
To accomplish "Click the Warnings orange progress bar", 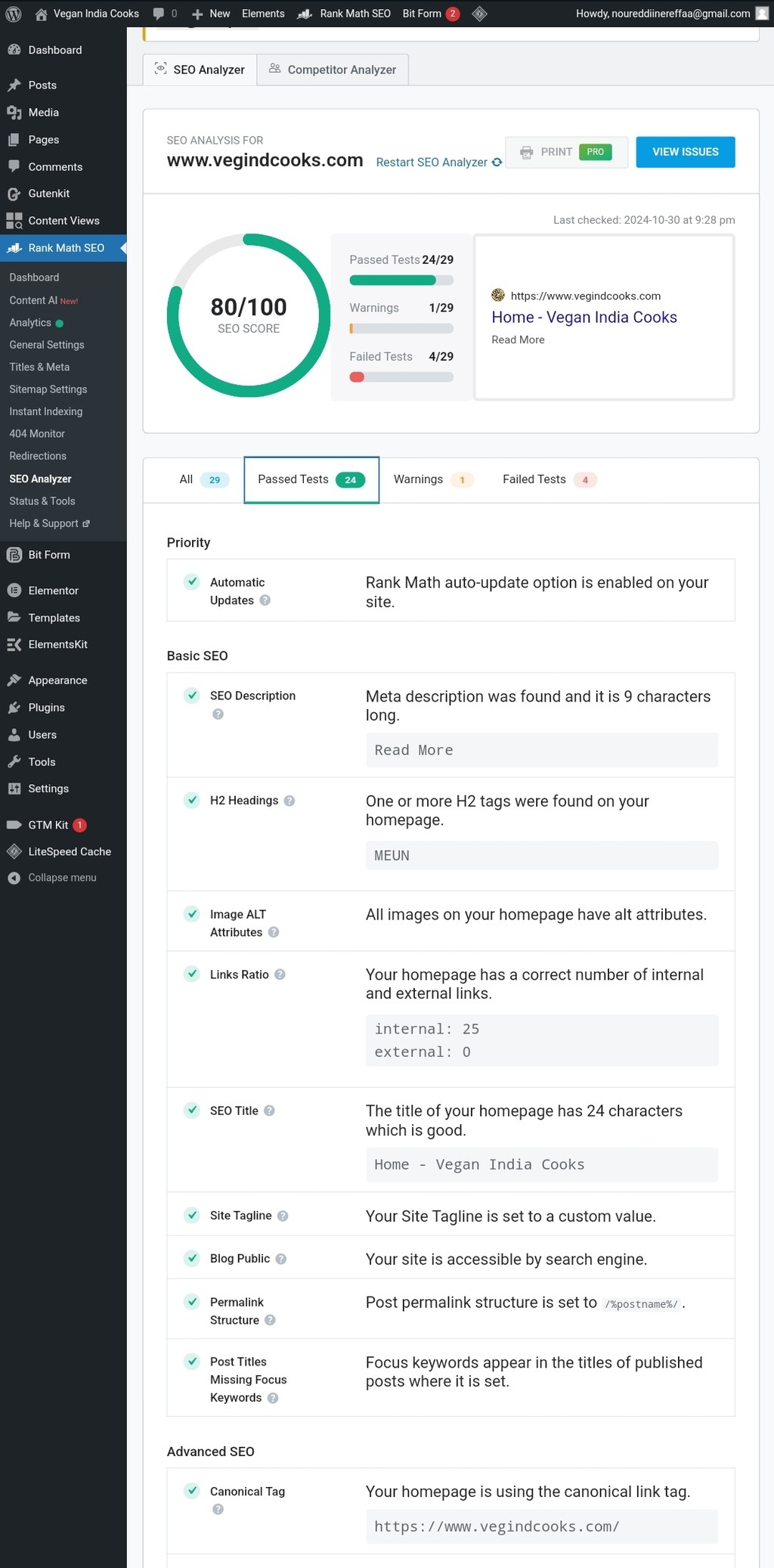I will [x=401, y=329].
